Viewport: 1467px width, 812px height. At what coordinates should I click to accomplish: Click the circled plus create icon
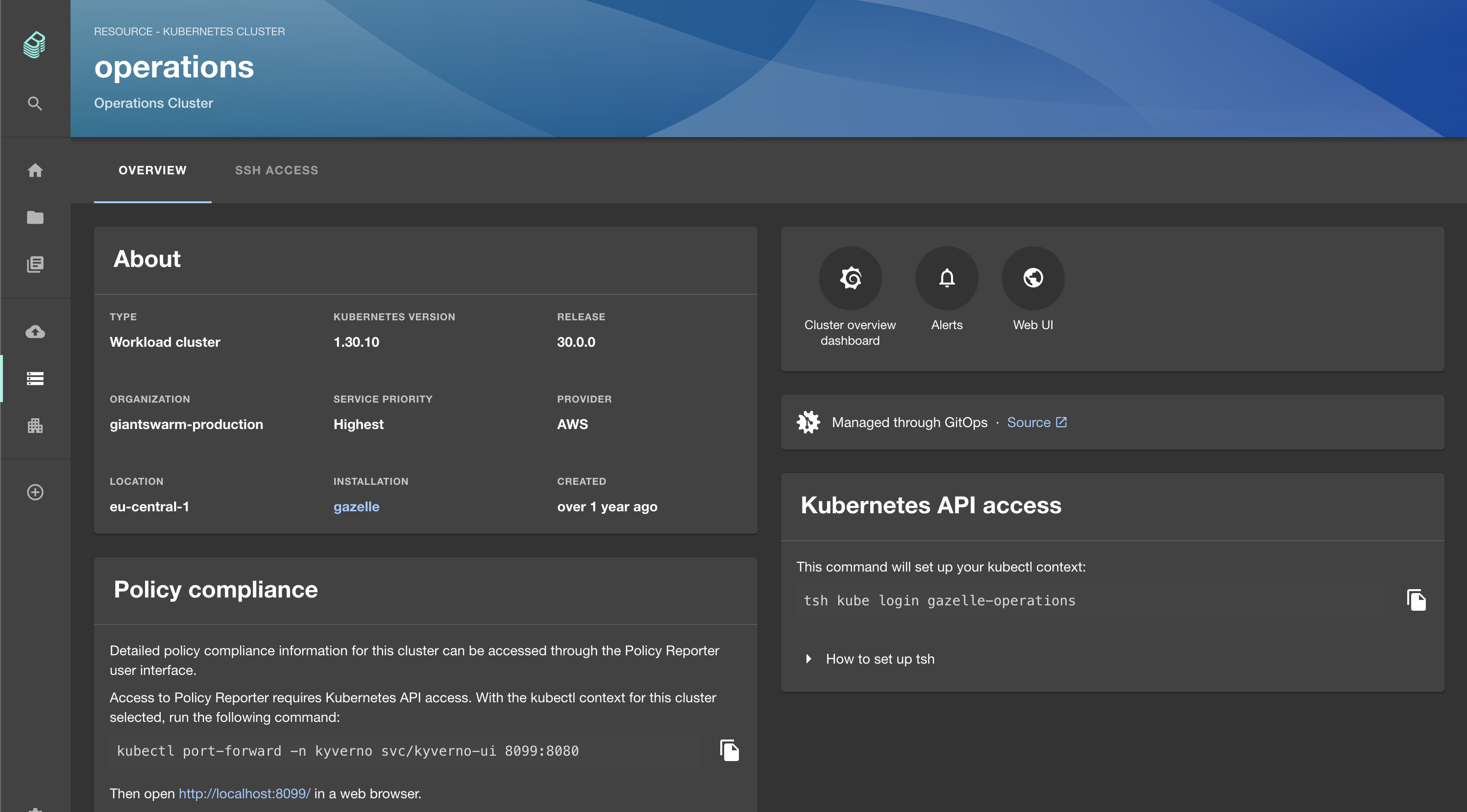pyautogui.click(x=35, y=492)
